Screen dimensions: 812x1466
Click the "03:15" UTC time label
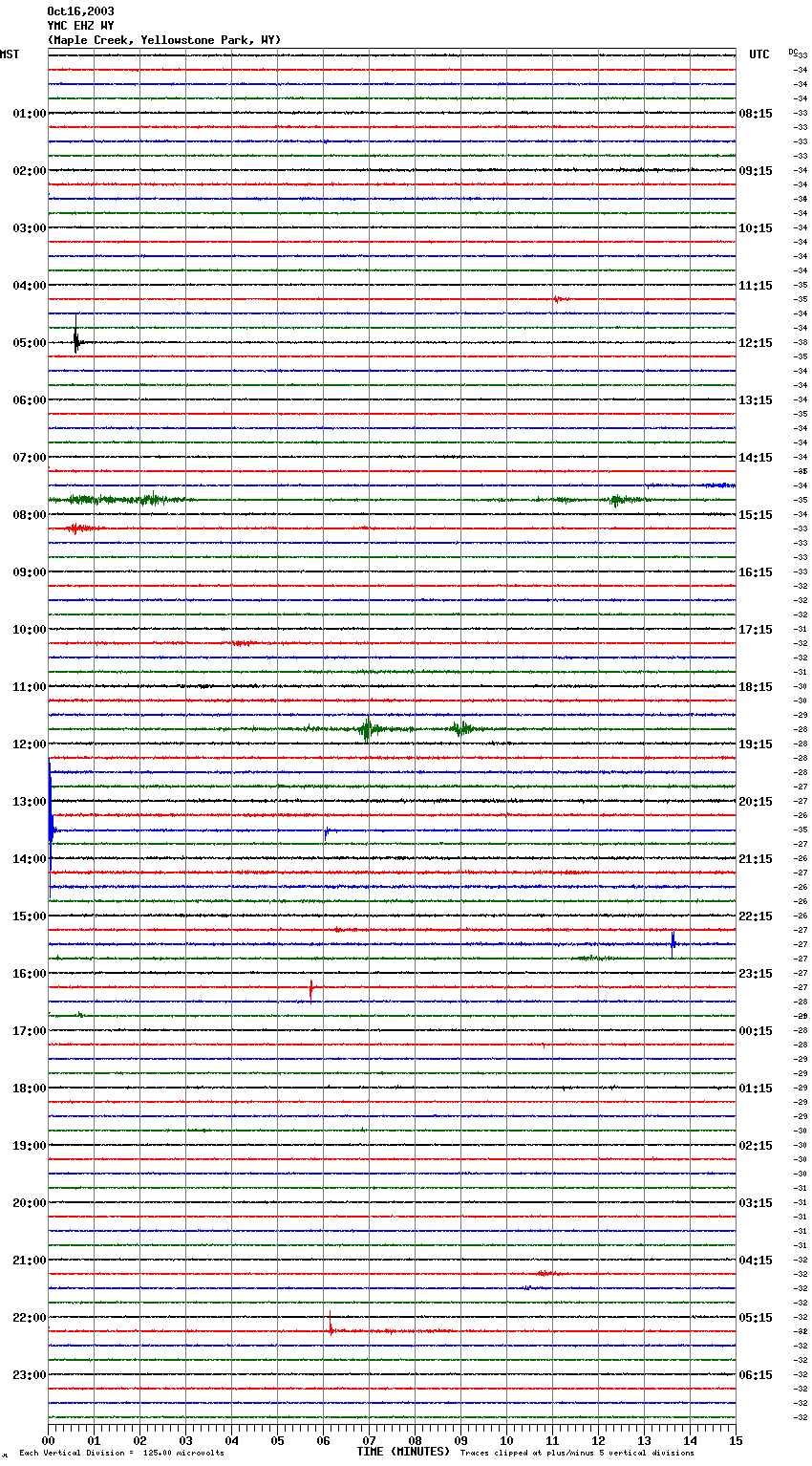tap(756, 1202)
